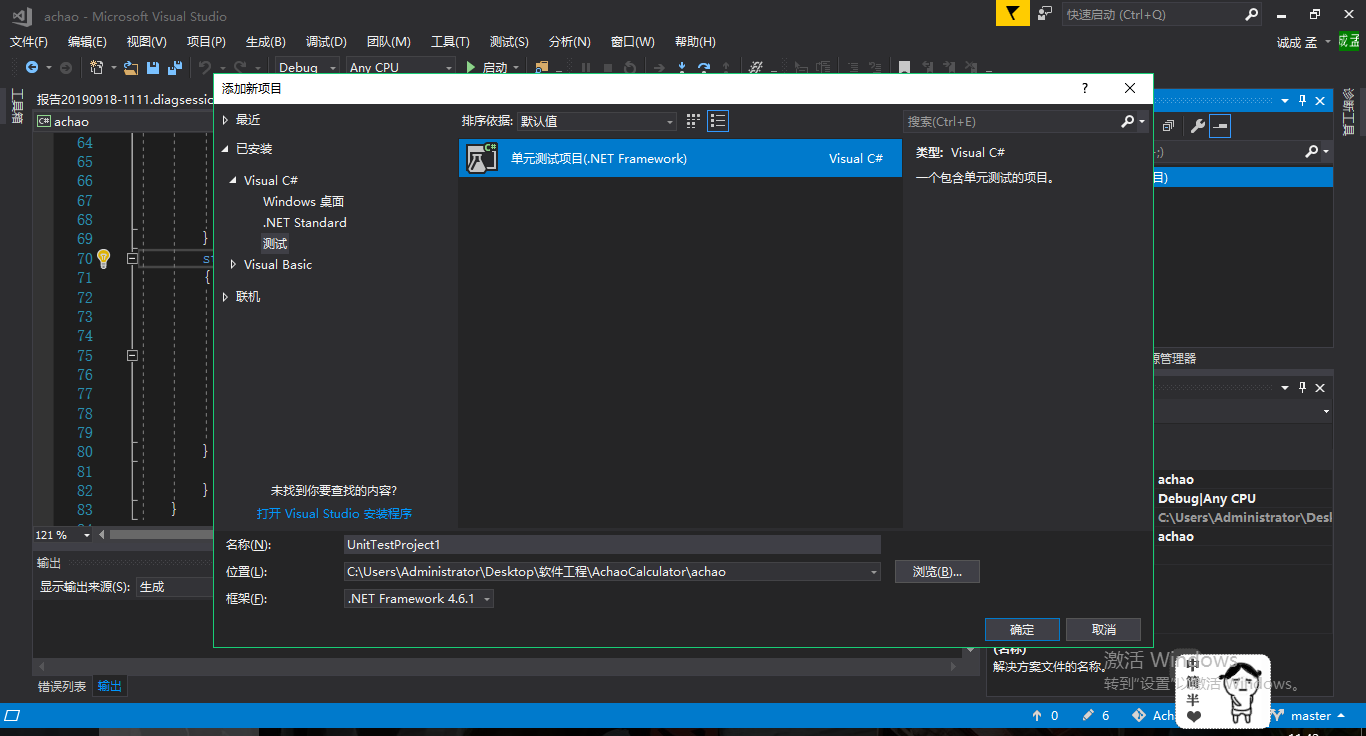The height and width of the screenshot is (736, 1366).
Task: Click the wrench properties icon in Solution Explorer
Action: [x=1197, y=126]
